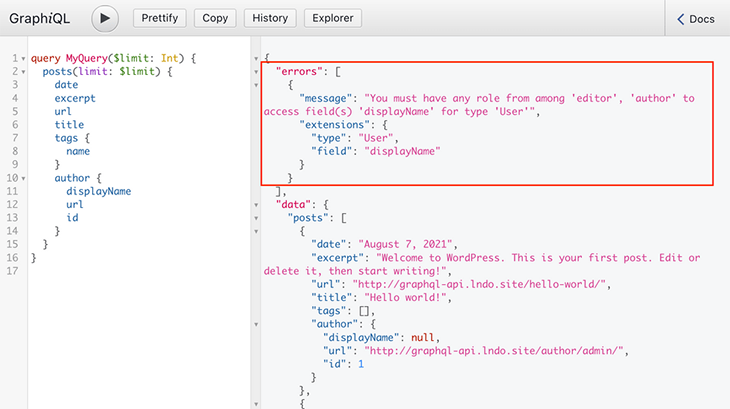The image size is (730, 409).
Task: Collapse the posts block at line 2
Action: coord(23,72)
